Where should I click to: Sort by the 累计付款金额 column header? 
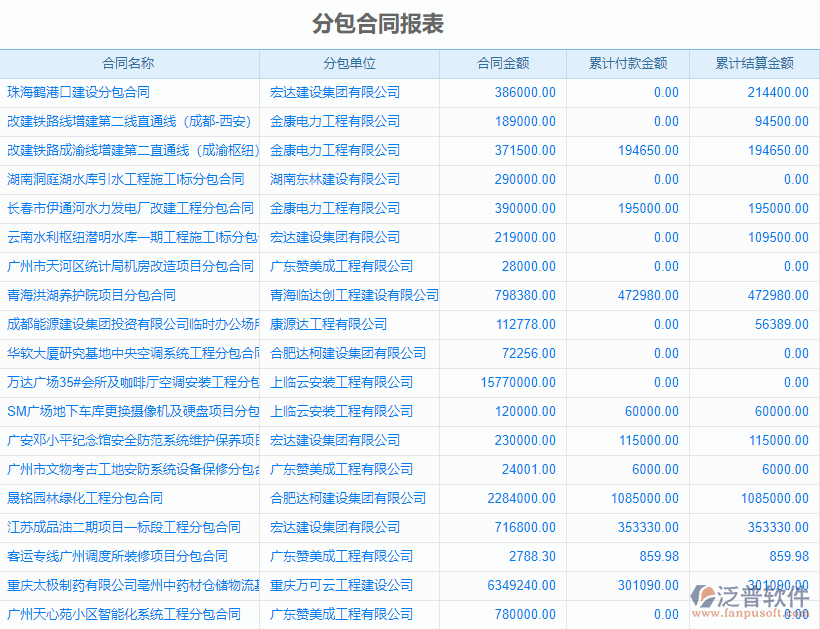tap(626, 63)
